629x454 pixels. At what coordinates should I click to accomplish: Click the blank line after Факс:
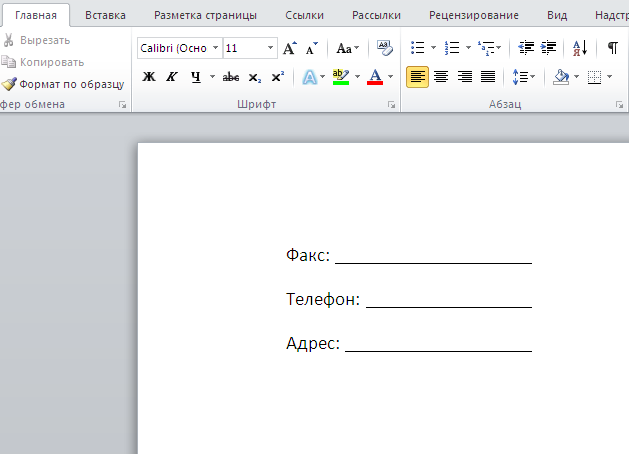[434, 261]
